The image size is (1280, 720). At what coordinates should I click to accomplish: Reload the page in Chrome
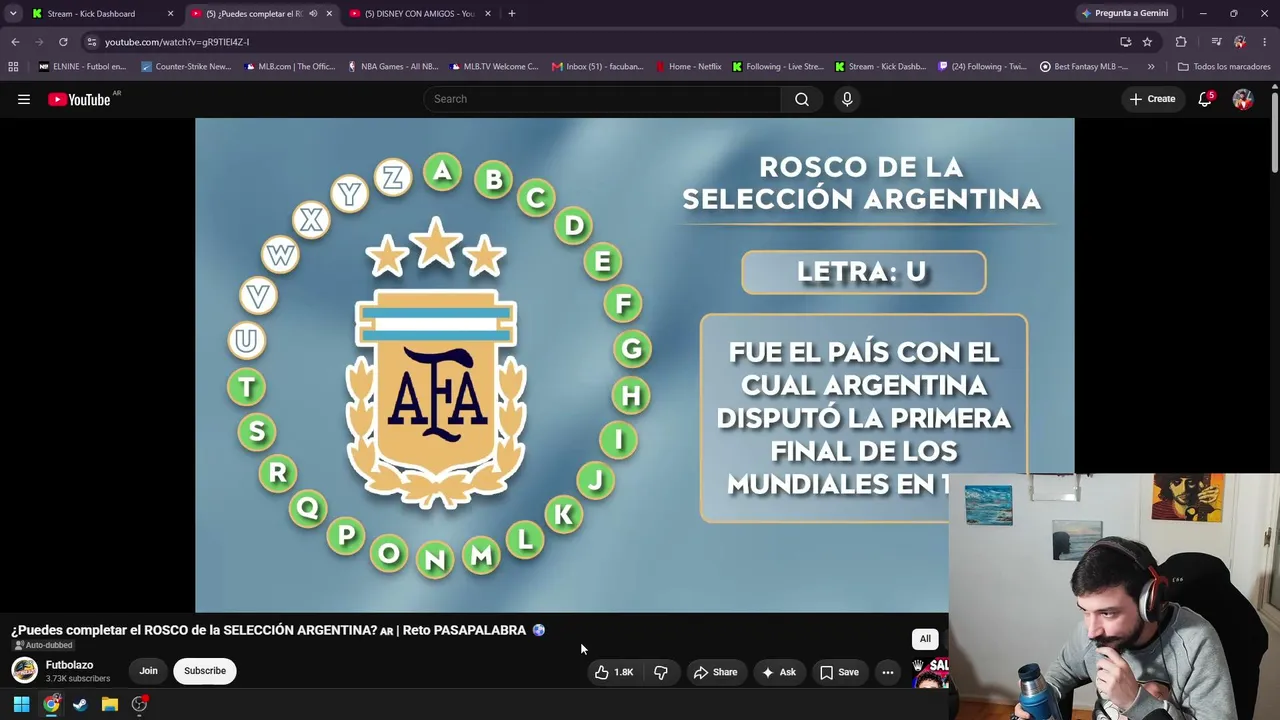point(63,42)
